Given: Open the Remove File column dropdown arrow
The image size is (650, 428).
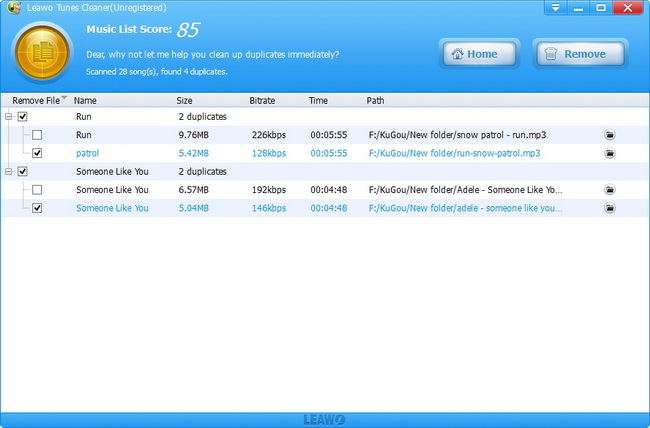Looking at the screenshot, I should 65,99.
